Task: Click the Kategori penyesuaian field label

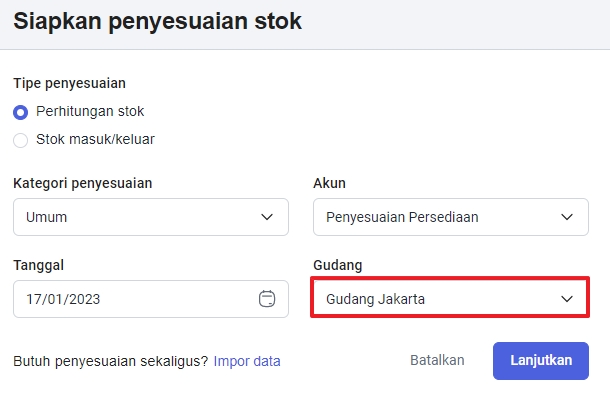Action: (82, 183)
